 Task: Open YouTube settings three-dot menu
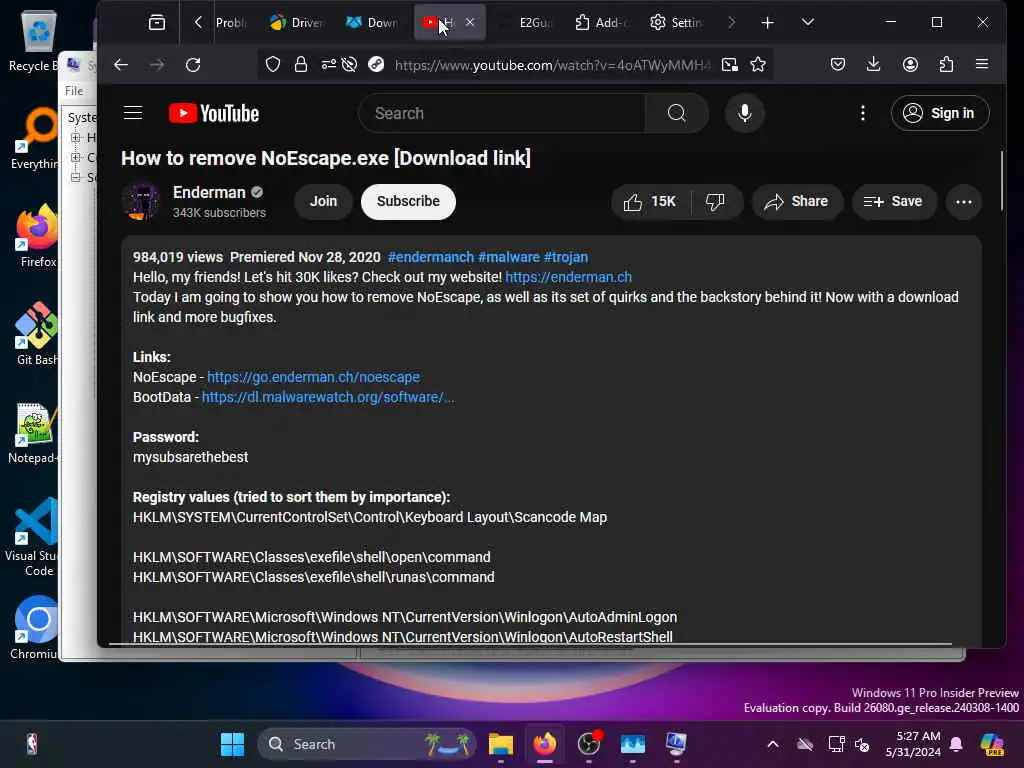click(863, 113)
